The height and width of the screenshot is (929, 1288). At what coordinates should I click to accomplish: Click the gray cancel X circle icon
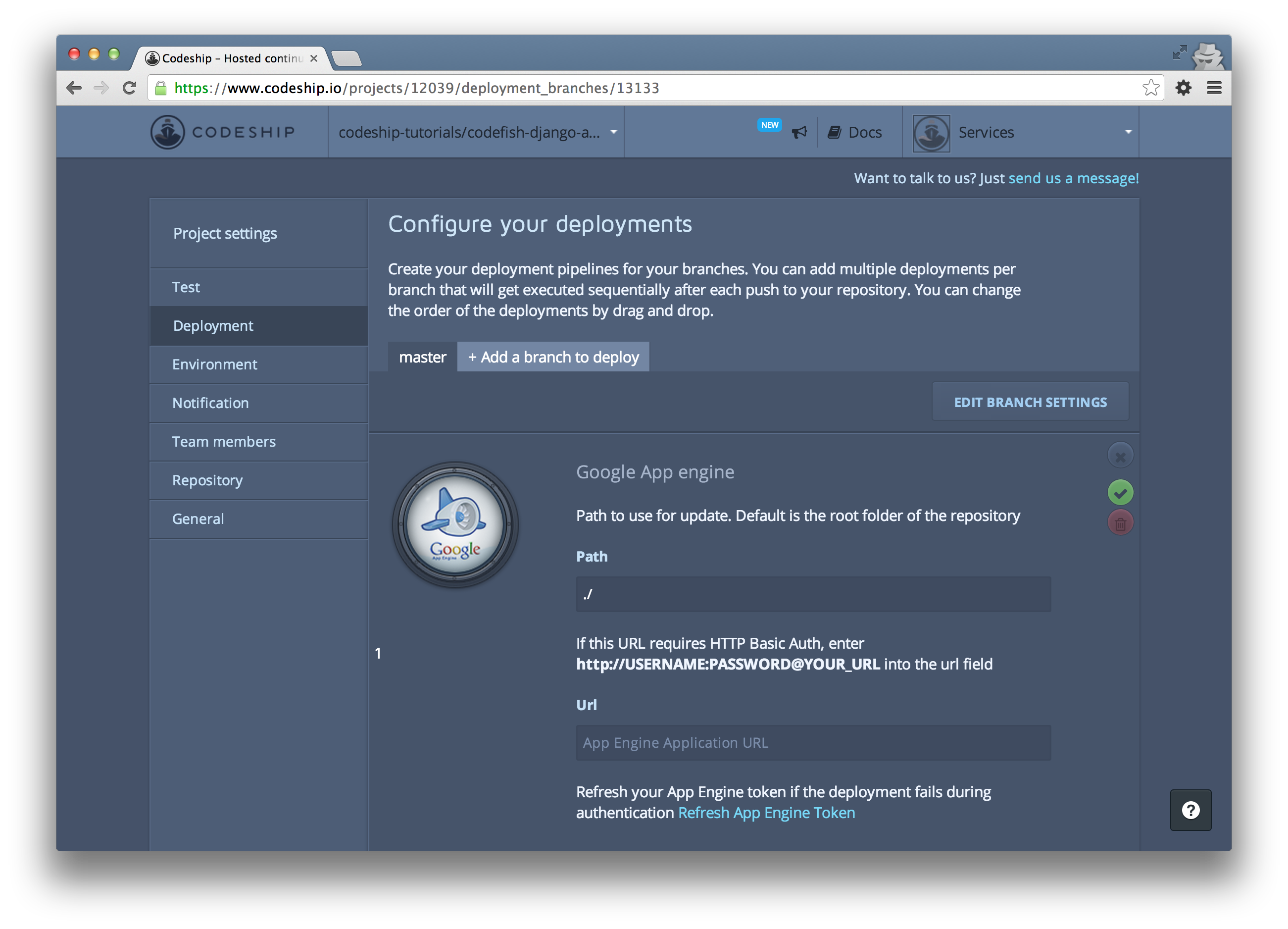tap(1120, 456)
